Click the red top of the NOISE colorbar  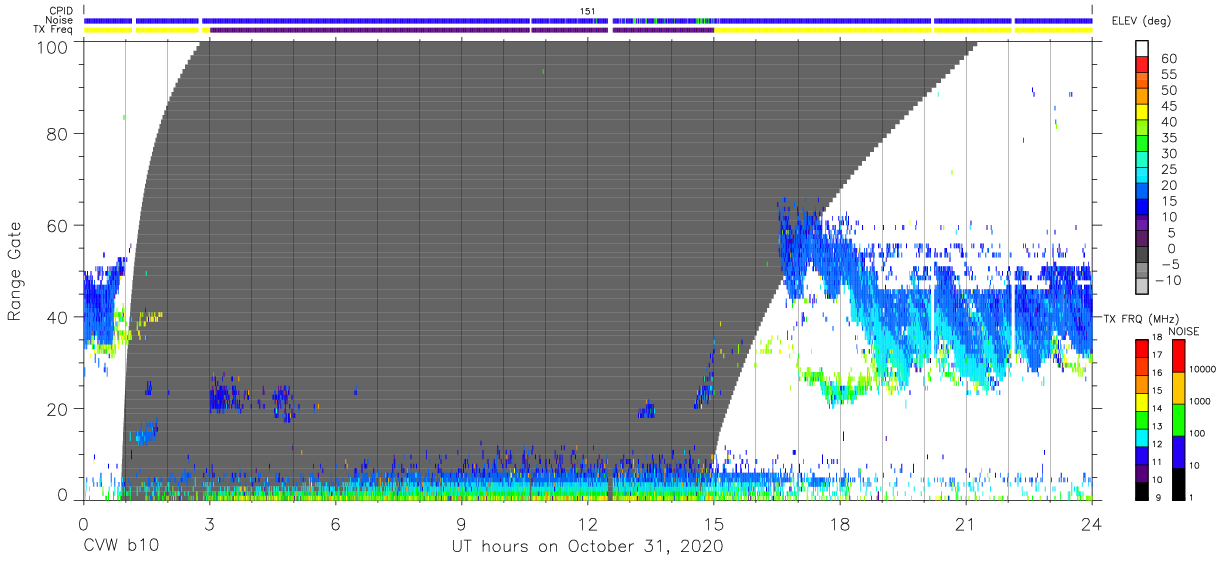pyautogui.click(x=1179, y=356)
